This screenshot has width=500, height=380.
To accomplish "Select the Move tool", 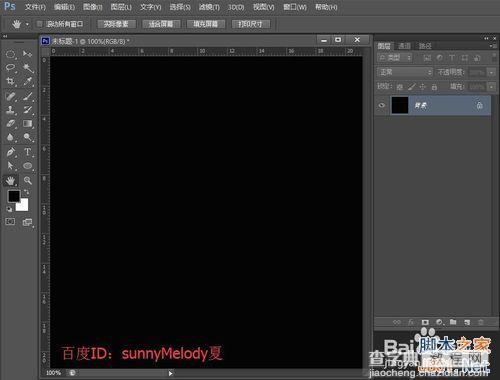I will [x=27, y=54].
